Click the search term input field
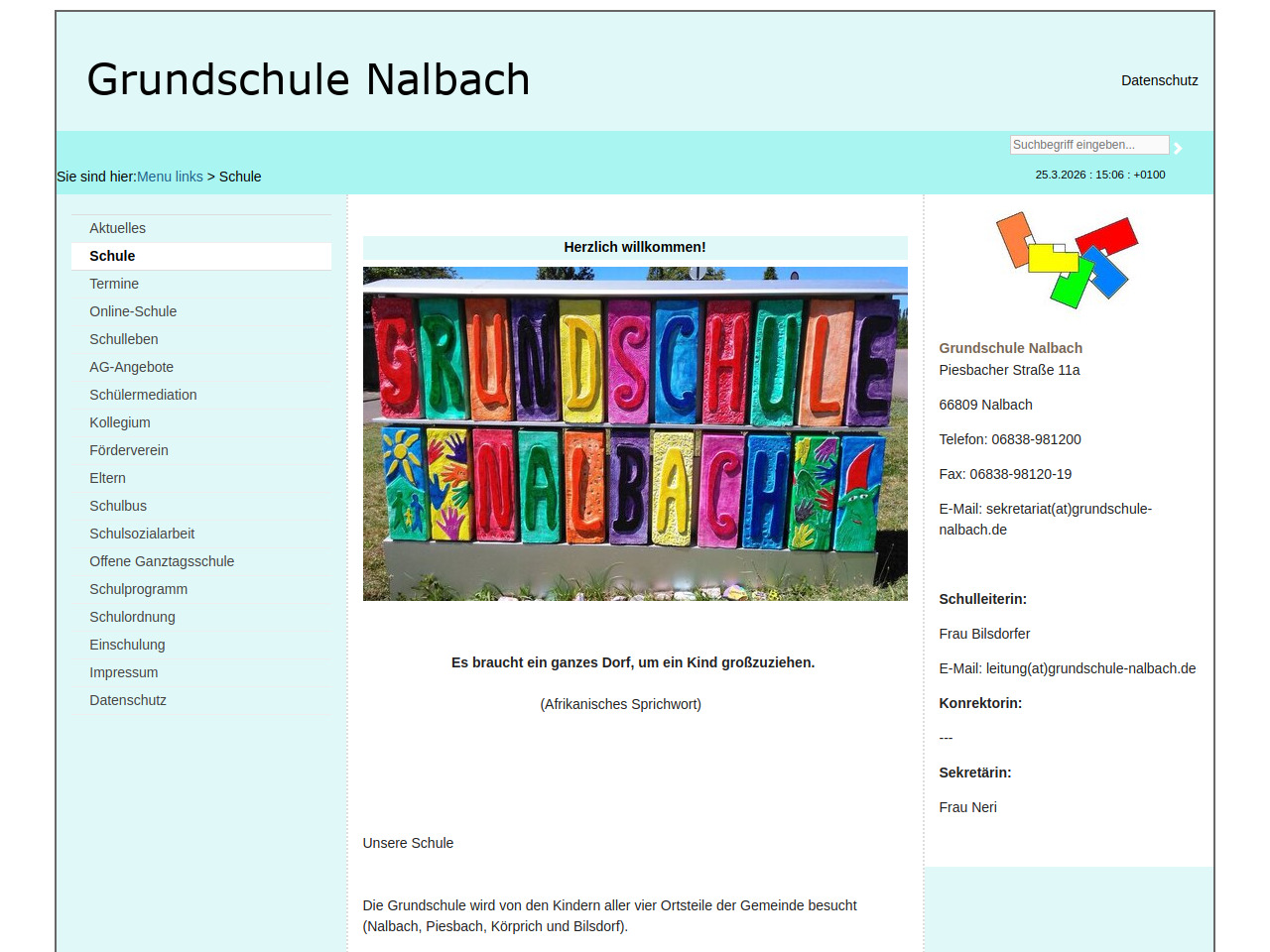Screen dimensions: 1270x952 (x=1088, y=145)
